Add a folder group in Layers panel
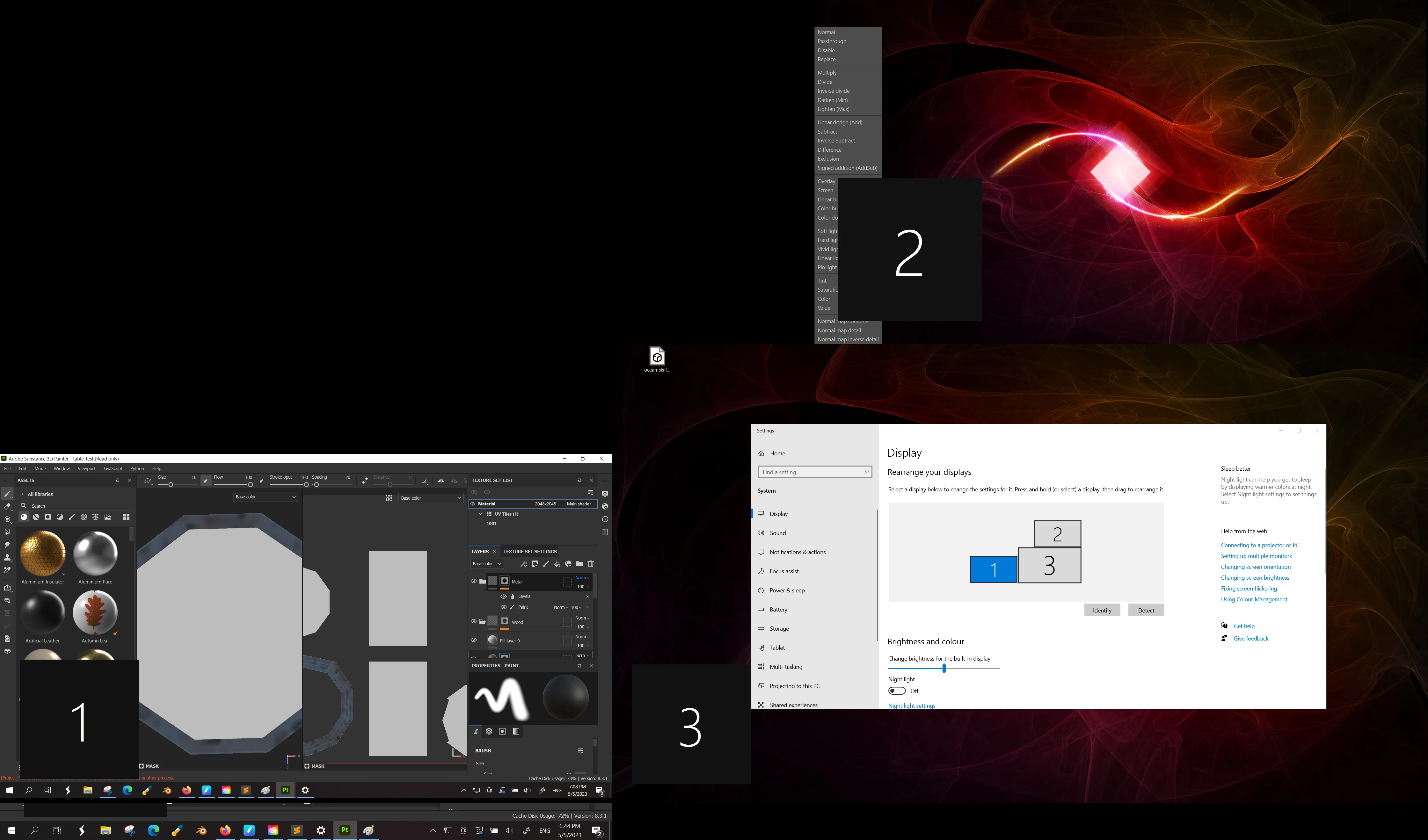1428x840 pixels. tap(579, 564)
